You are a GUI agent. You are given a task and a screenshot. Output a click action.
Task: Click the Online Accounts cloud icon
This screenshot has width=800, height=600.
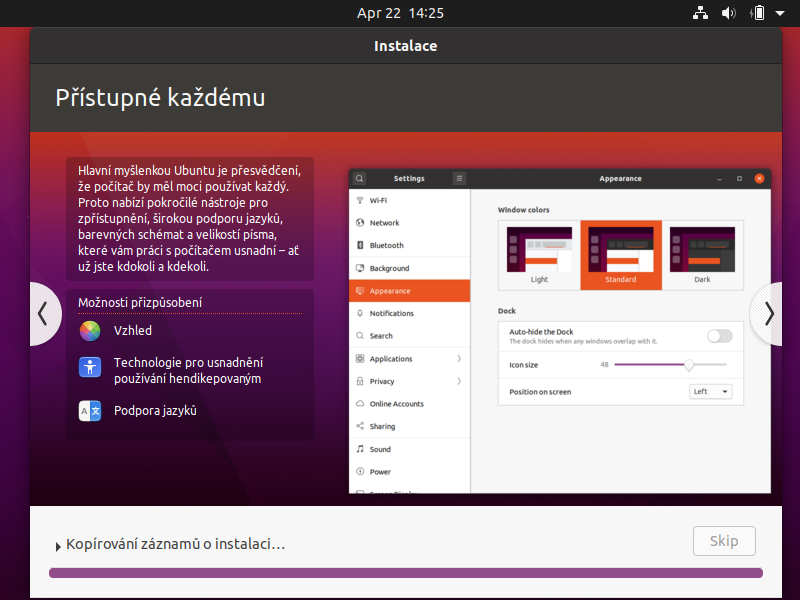[360, 404]
